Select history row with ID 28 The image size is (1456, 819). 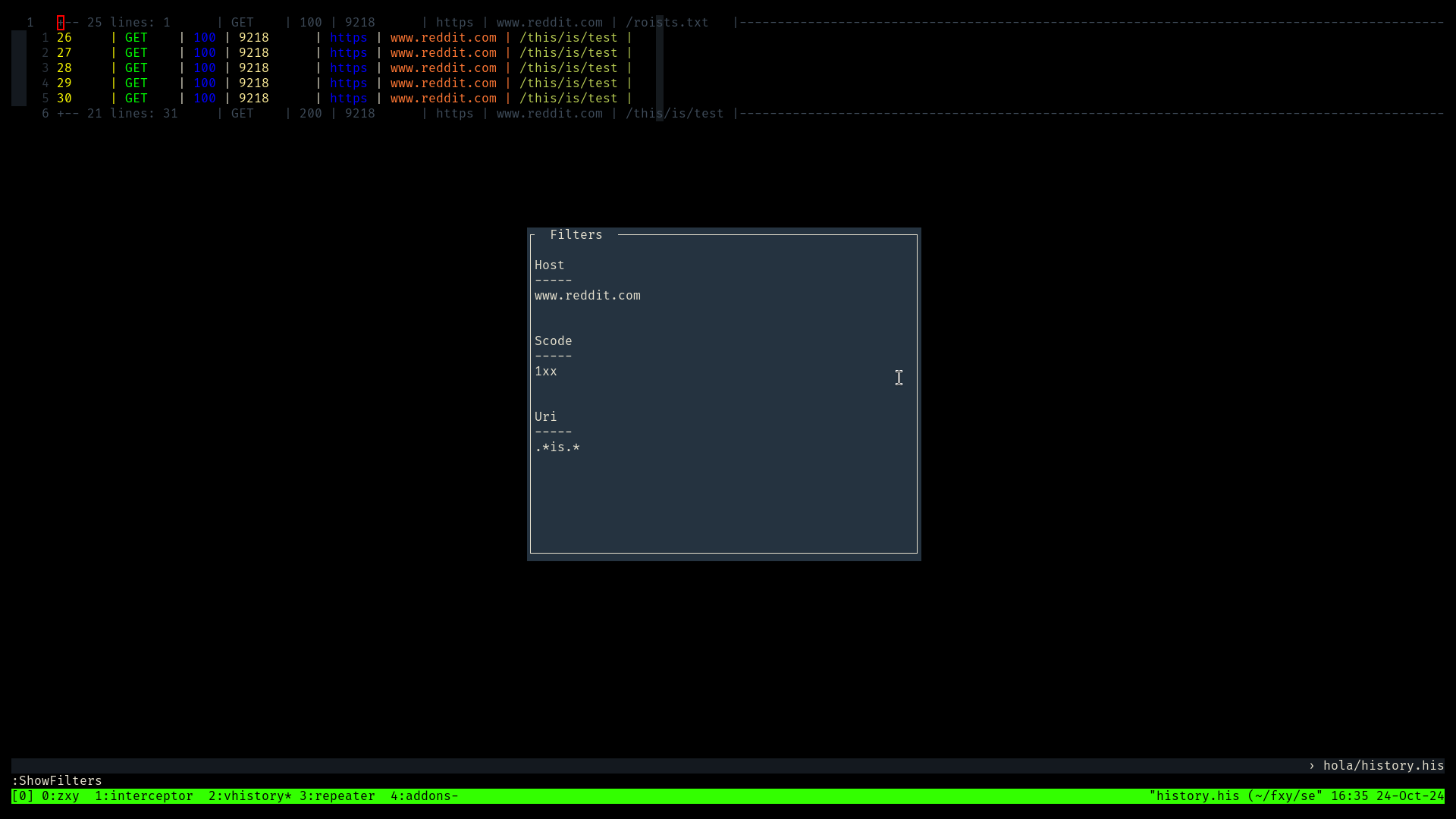[64, 68]
